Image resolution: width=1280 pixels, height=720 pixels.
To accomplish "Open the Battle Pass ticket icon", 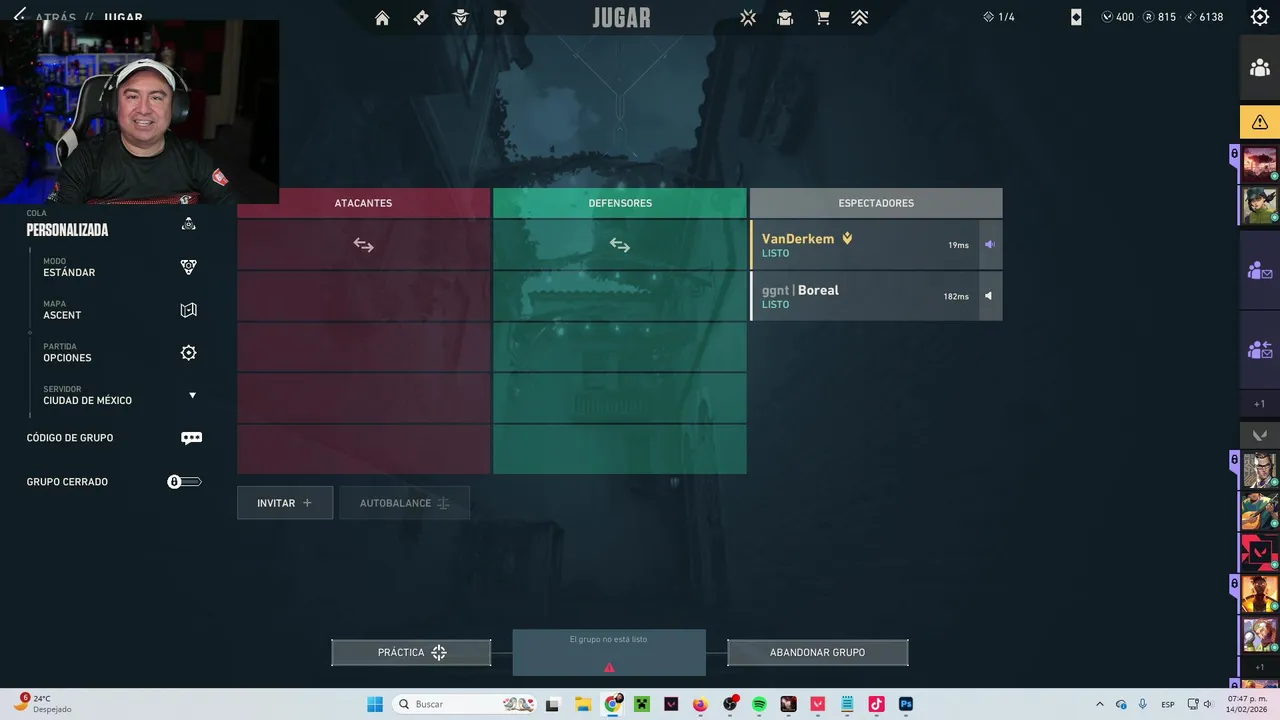I will 421,18.
